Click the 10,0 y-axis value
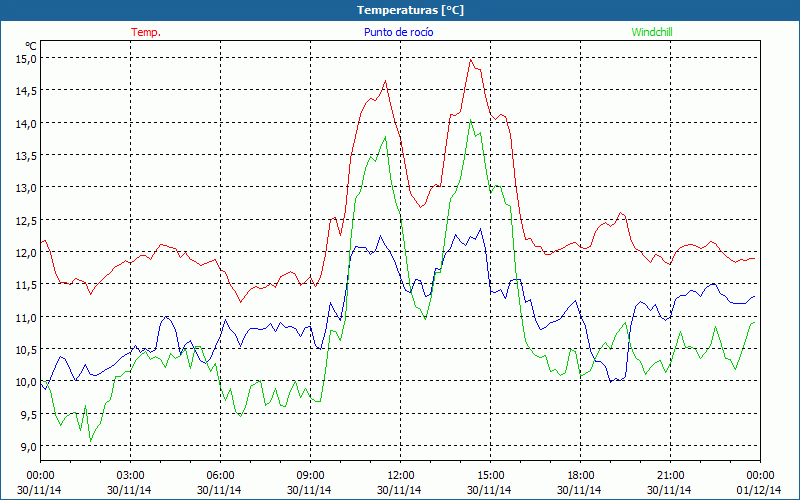800x500 pixels. pyautogui.click(x=27, y=381)
